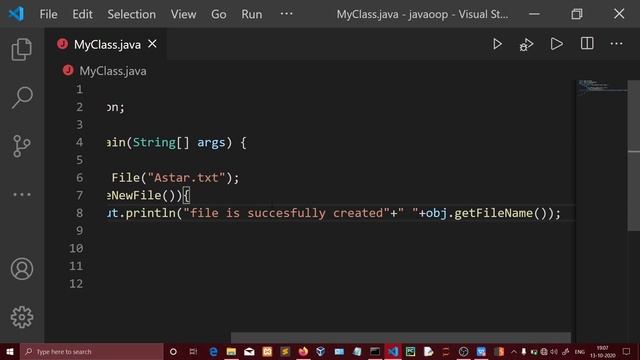Open OBS Studio from taskbar
This screenshot has width=640, height=360.
pyautogui.click(x=463, y=351)
